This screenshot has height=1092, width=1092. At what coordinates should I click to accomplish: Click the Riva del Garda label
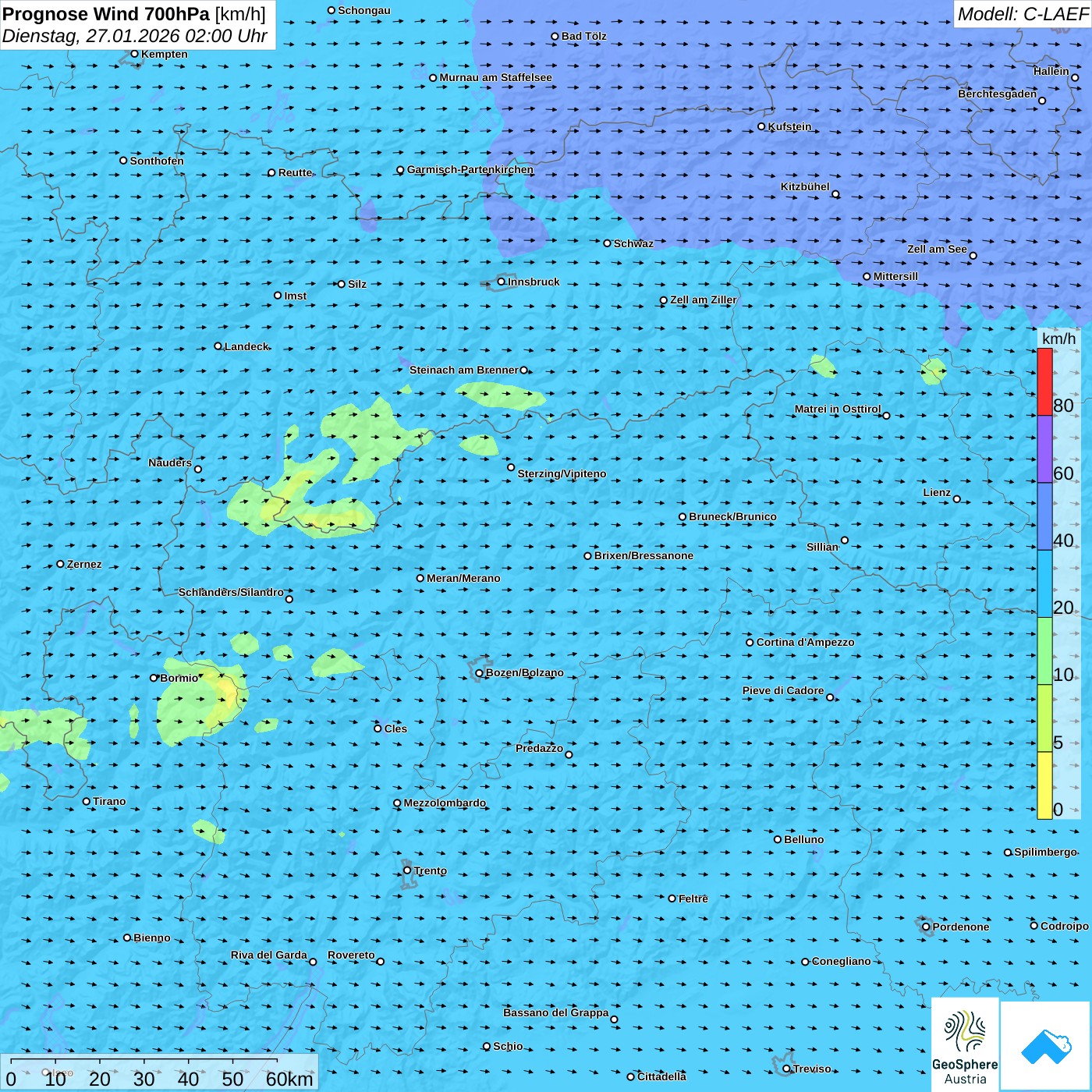(x=268, y=955)
